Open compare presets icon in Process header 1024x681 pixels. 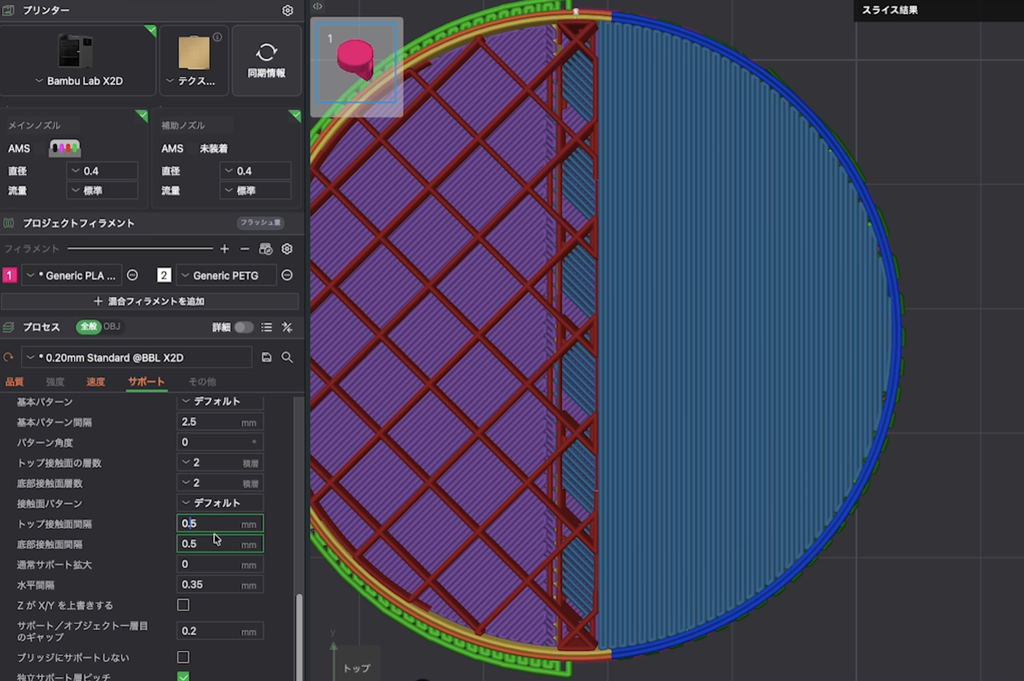(287, 327)
